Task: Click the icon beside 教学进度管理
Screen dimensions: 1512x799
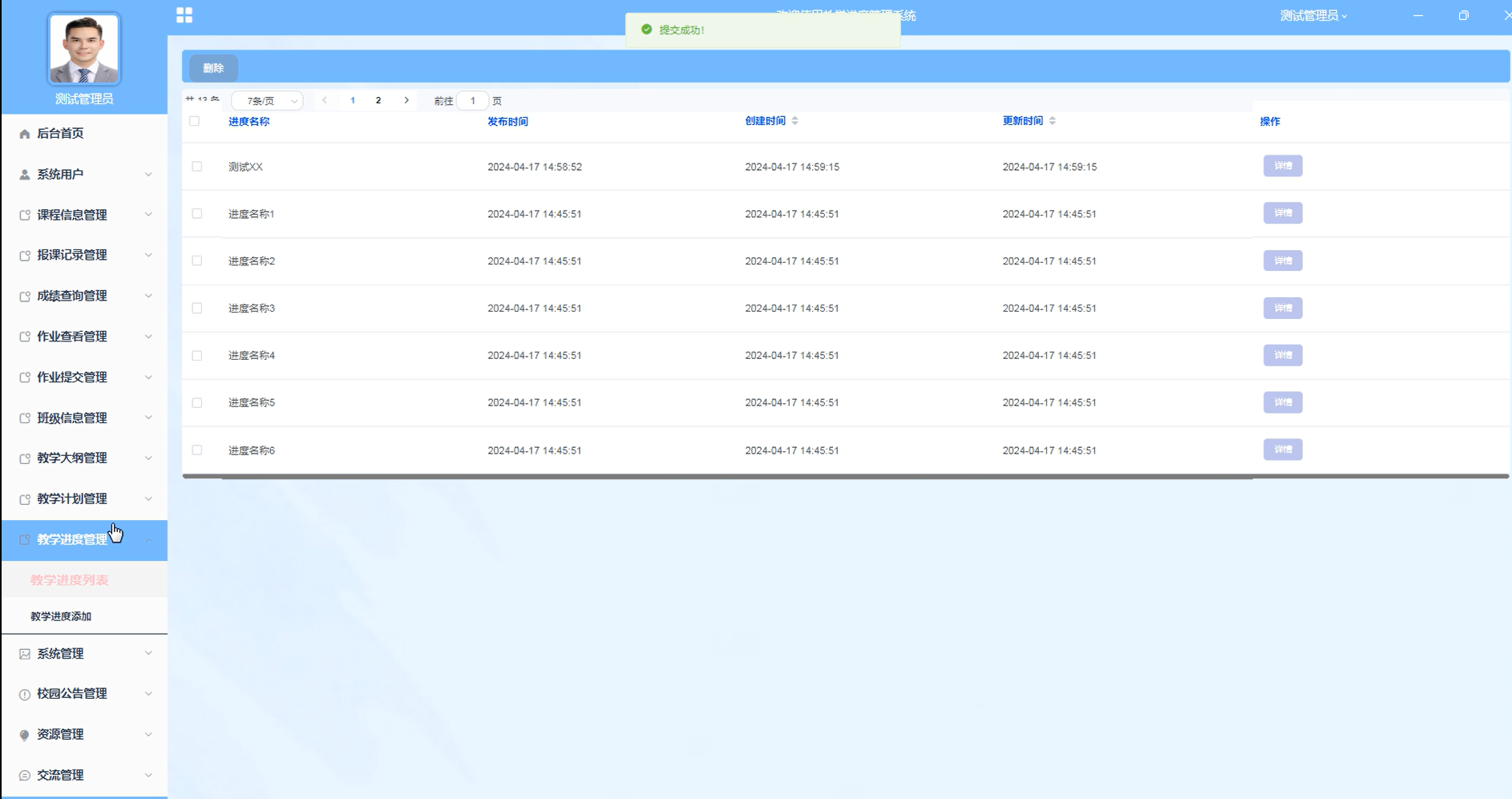Action: [x=25, y=539]
